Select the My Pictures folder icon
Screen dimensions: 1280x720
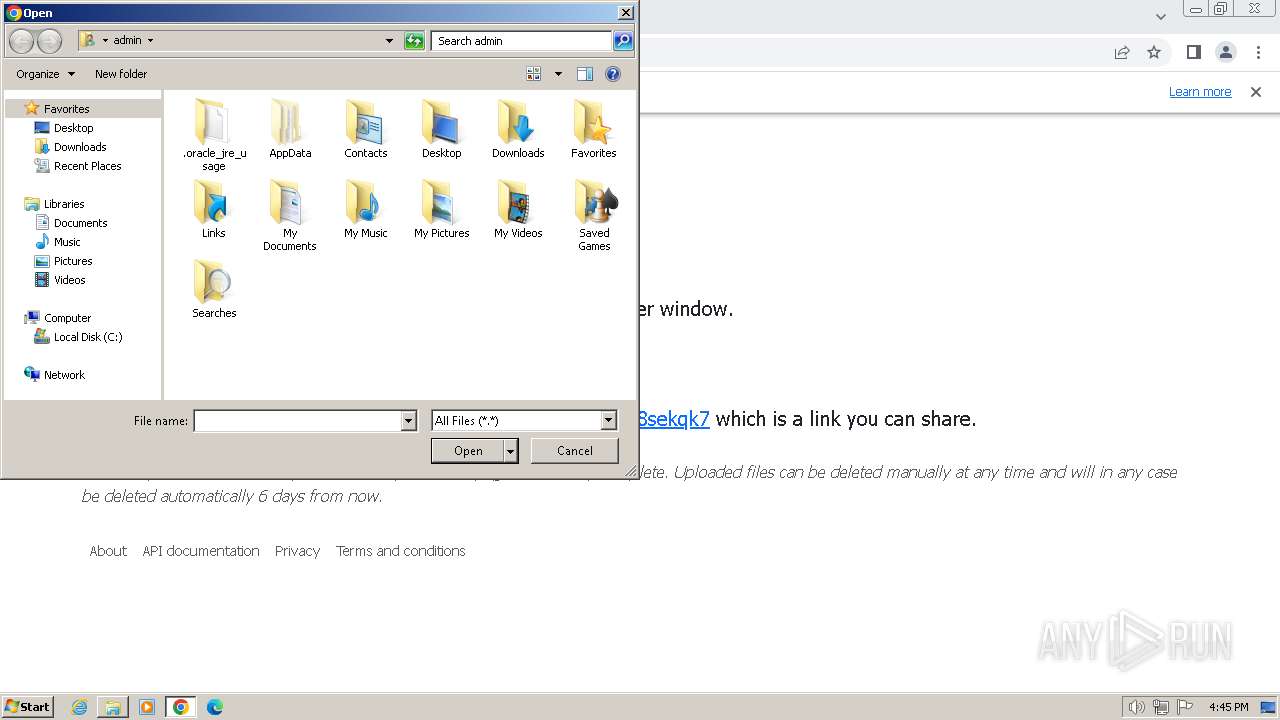(441, 201)
